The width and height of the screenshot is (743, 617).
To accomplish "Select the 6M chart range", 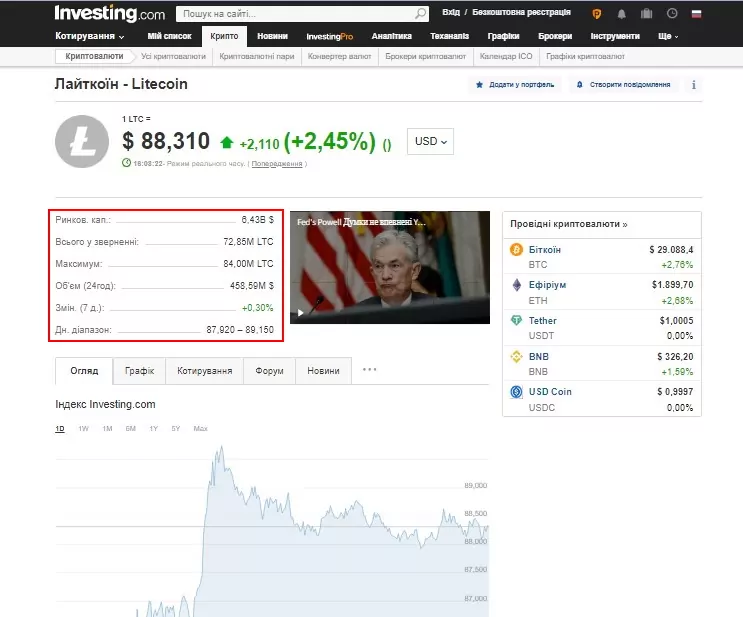I will pos(130,428).
